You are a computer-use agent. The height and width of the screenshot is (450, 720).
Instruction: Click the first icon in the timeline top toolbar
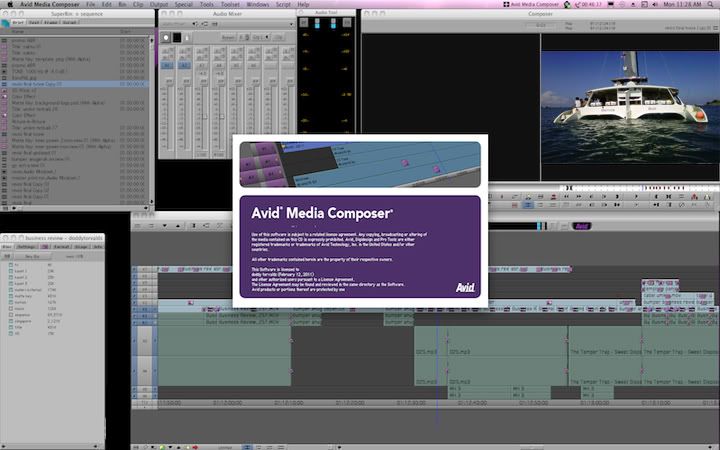[x=138, y=225]
